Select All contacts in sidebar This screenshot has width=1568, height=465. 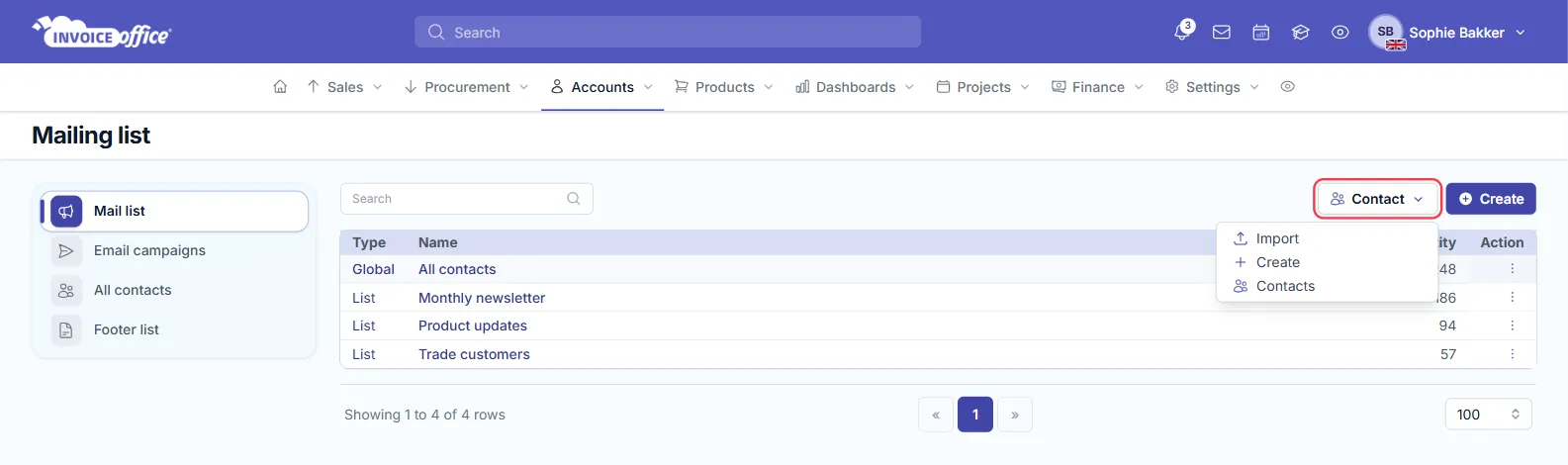tap(174, 290)
